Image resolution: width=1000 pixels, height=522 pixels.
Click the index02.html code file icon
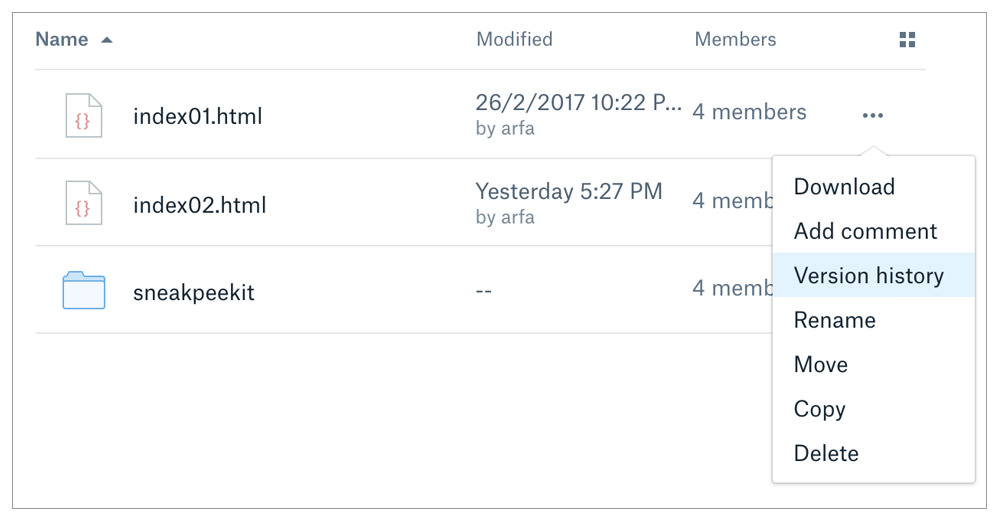(x=84, y=204)
